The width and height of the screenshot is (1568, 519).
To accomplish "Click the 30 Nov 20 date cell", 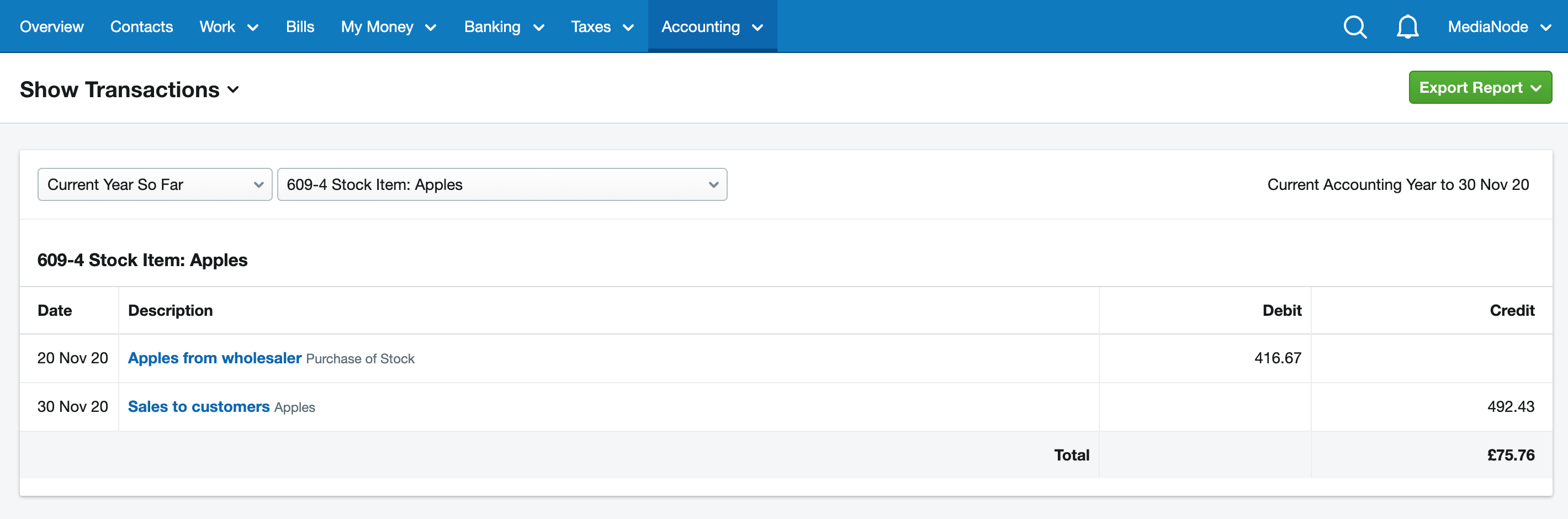I will pos(72,407).
